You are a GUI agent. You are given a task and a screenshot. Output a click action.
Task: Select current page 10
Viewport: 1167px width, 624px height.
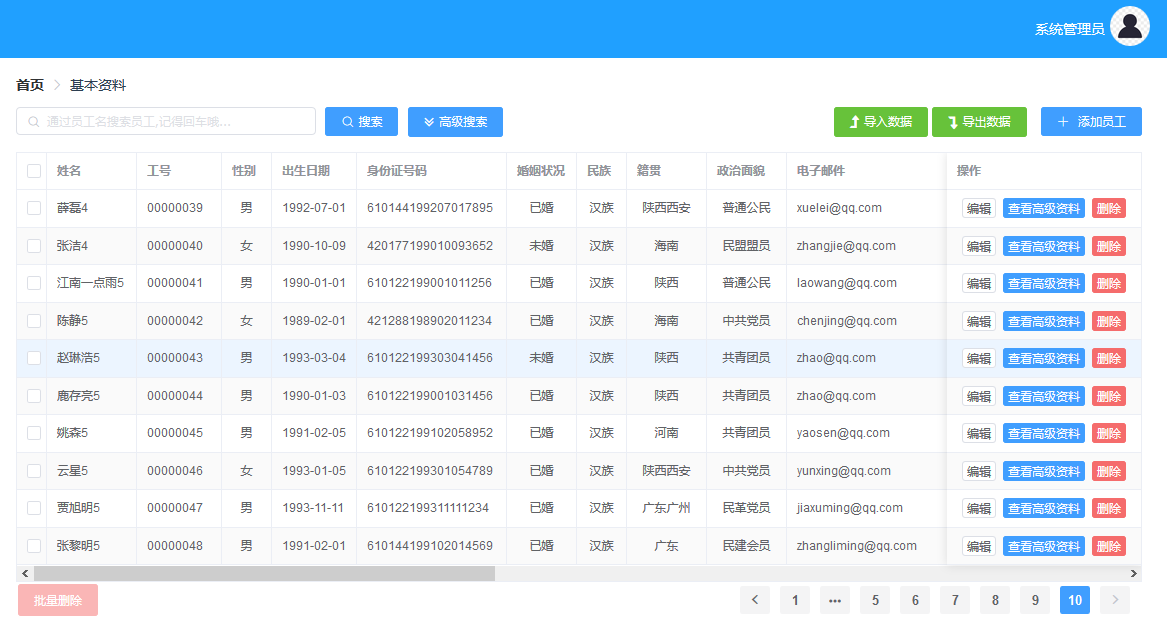(x=1075, y=600)
